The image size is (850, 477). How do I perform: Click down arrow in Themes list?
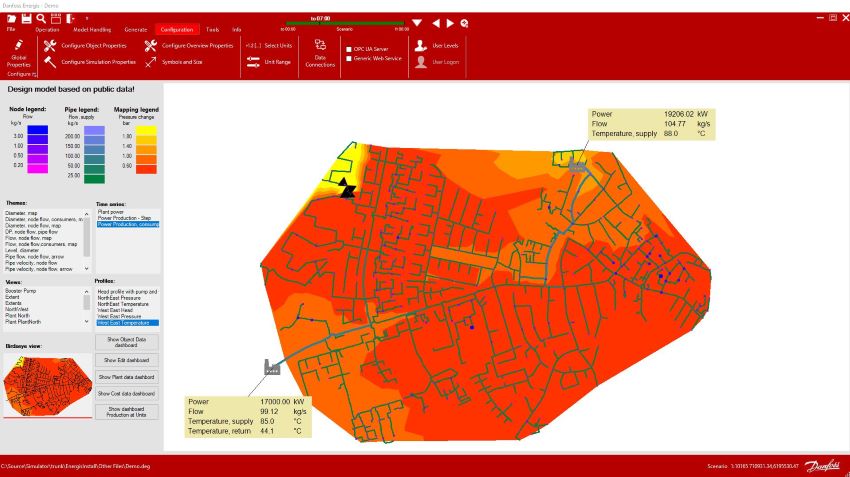(86, 268)
